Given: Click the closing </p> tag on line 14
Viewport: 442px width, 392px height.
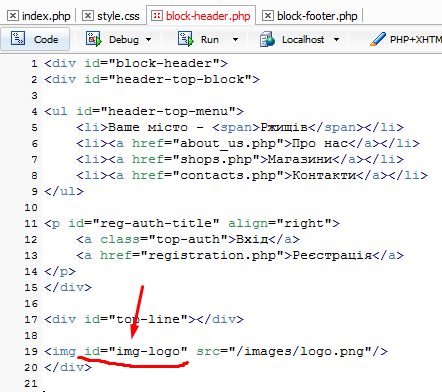Looking at the screenshot, I should click(x=60, y=271).
